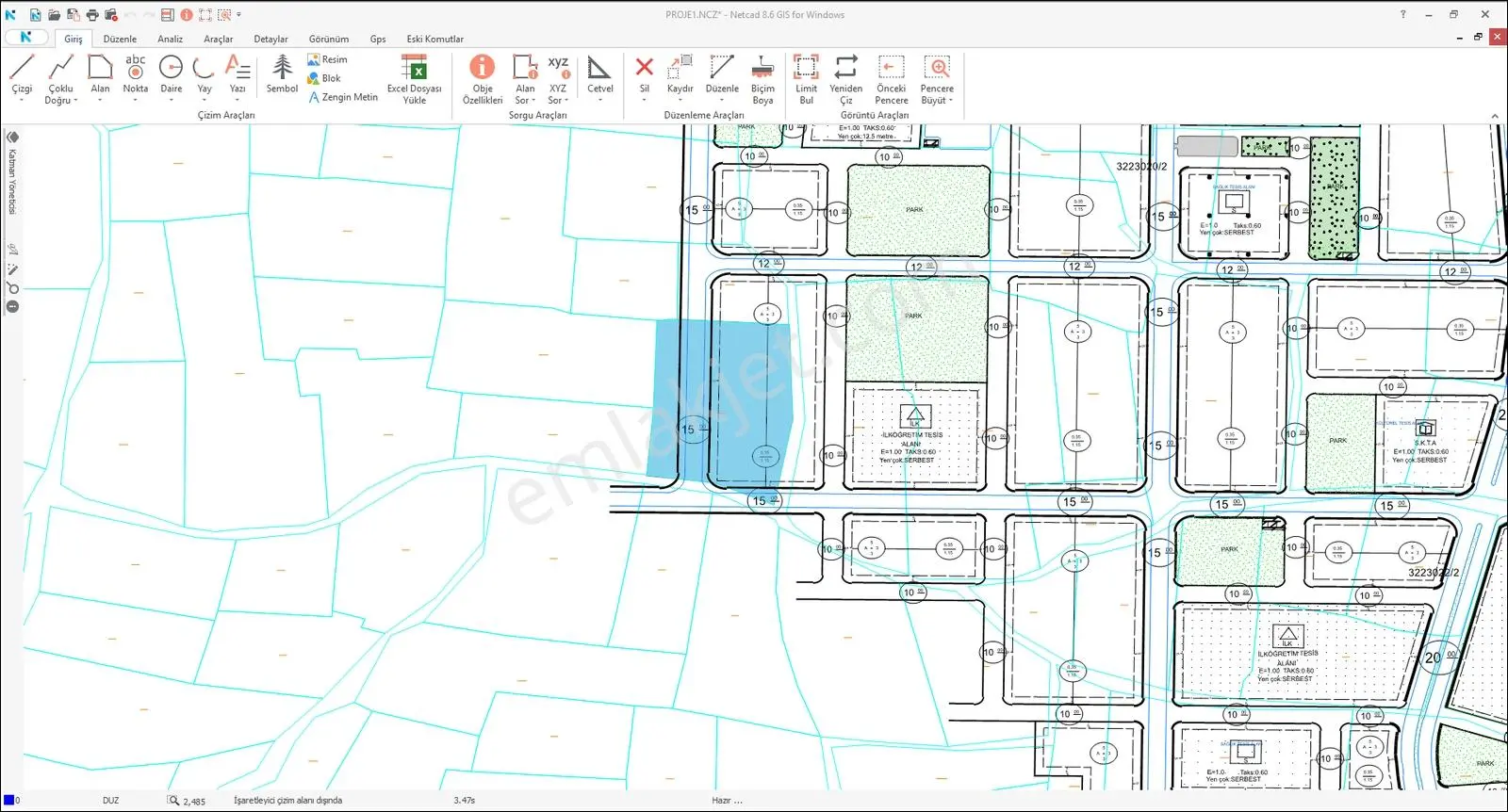Select the Çizgi line drawing tool
1508x812 pixels.
(22, 78)
